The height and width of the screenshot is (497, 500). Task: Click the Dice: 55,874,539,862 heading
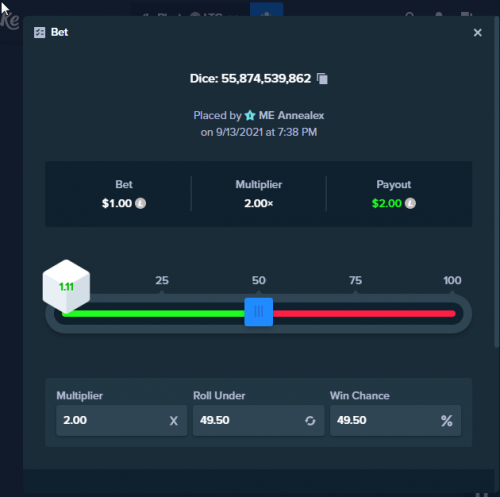pyautogui.click(x=250, y=79)
